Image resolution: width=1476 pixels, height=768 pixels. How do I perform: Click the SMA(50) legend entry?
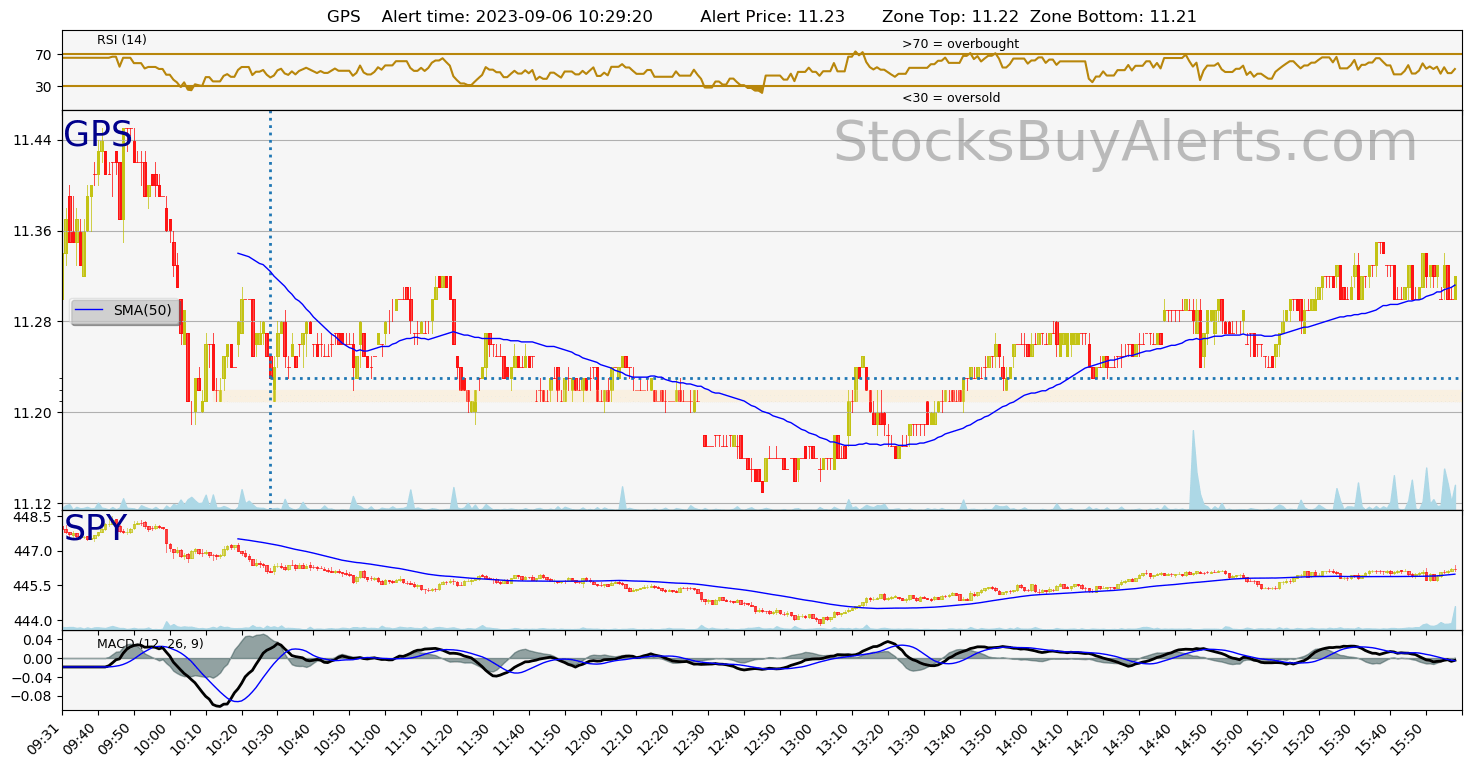[x=125, y=311]
